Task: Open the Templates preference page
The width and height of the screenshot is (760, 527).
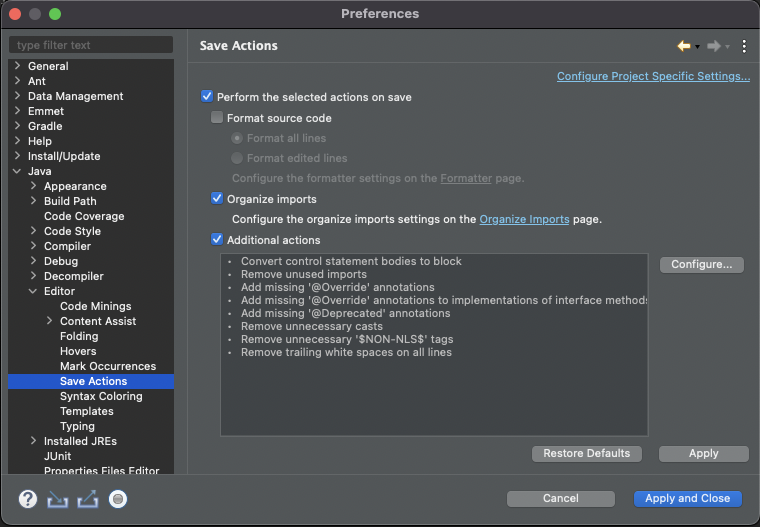Action: pos(87,412)
